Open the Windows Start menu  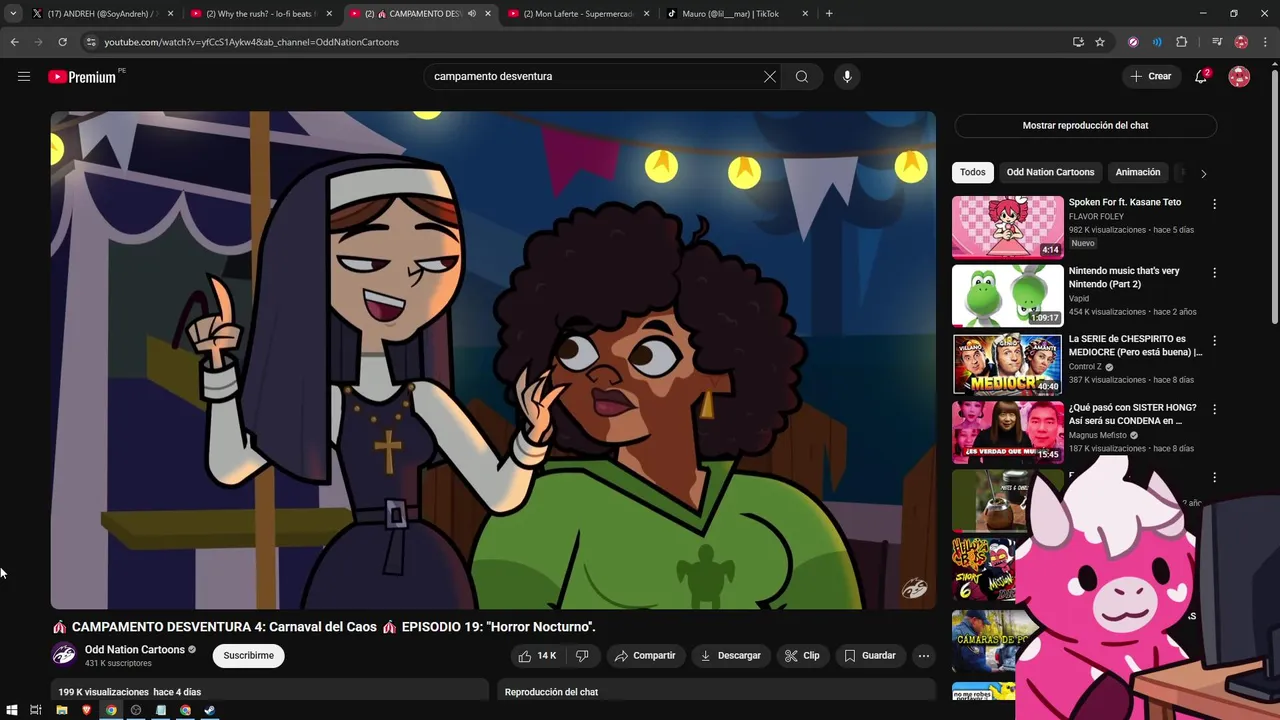point(11,710)
